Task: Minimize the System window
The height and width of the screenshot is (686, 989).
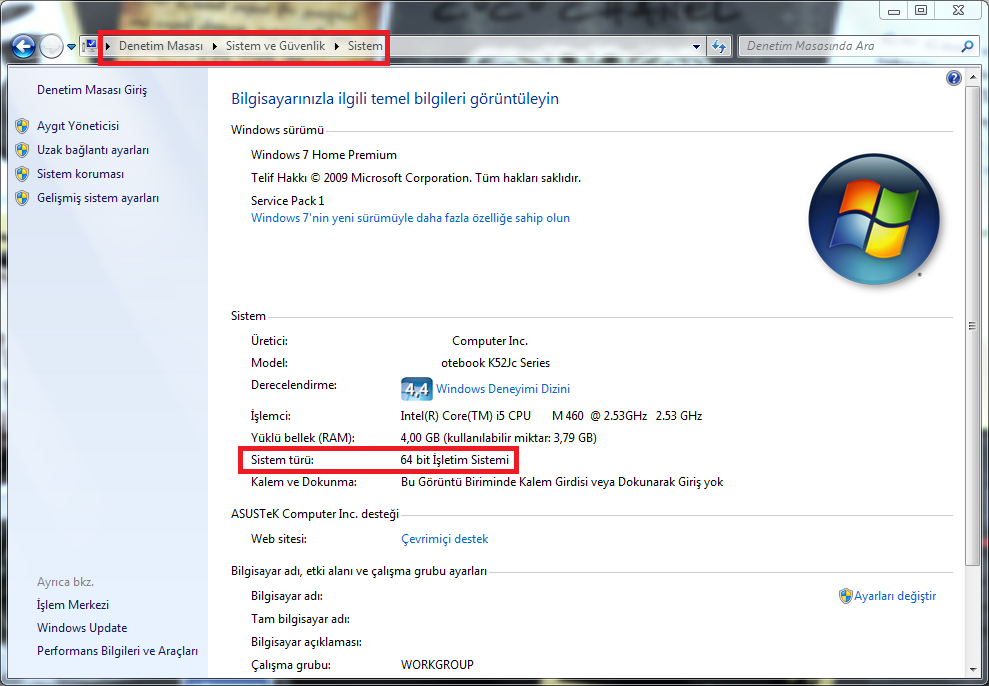Action: (894, 10)
